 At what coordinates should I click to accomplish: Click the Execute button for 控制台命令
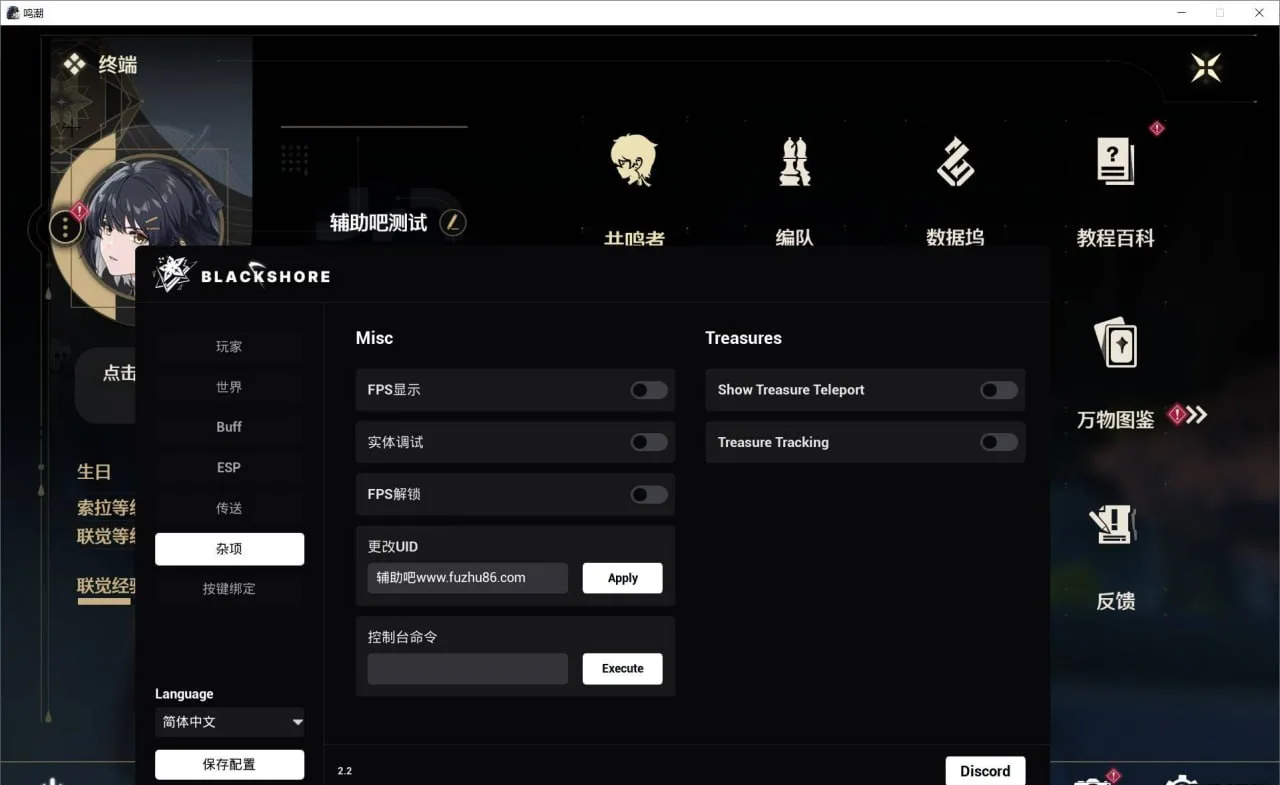[622, 669]
